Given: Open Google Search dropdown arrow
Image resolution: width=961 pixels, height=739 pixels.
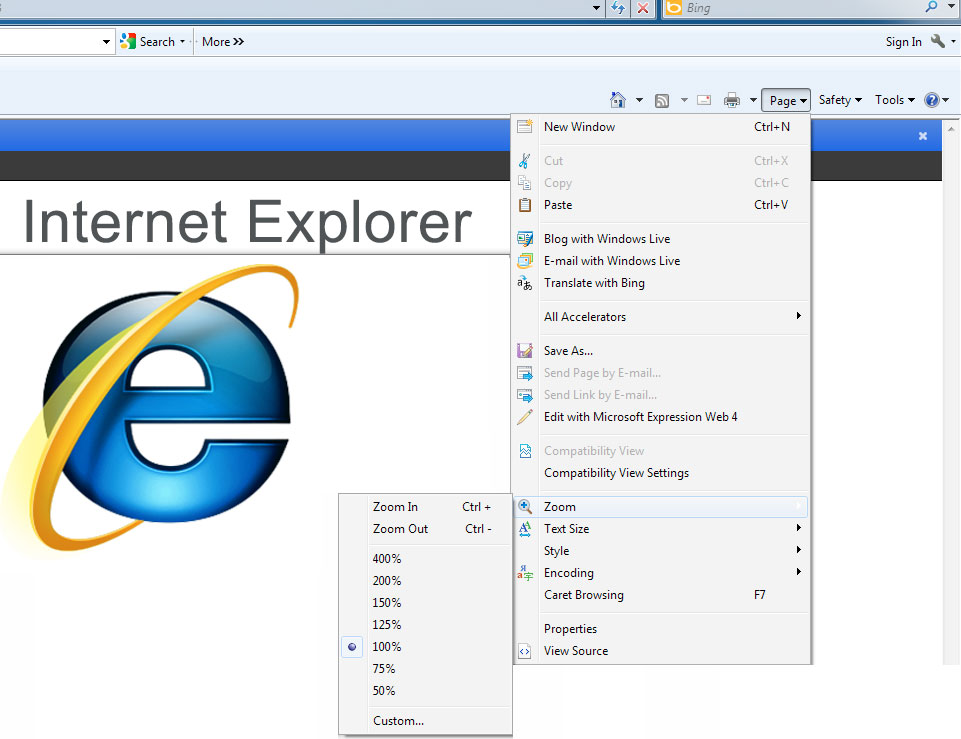Looking at the screenshot, I should click(182, 42).
